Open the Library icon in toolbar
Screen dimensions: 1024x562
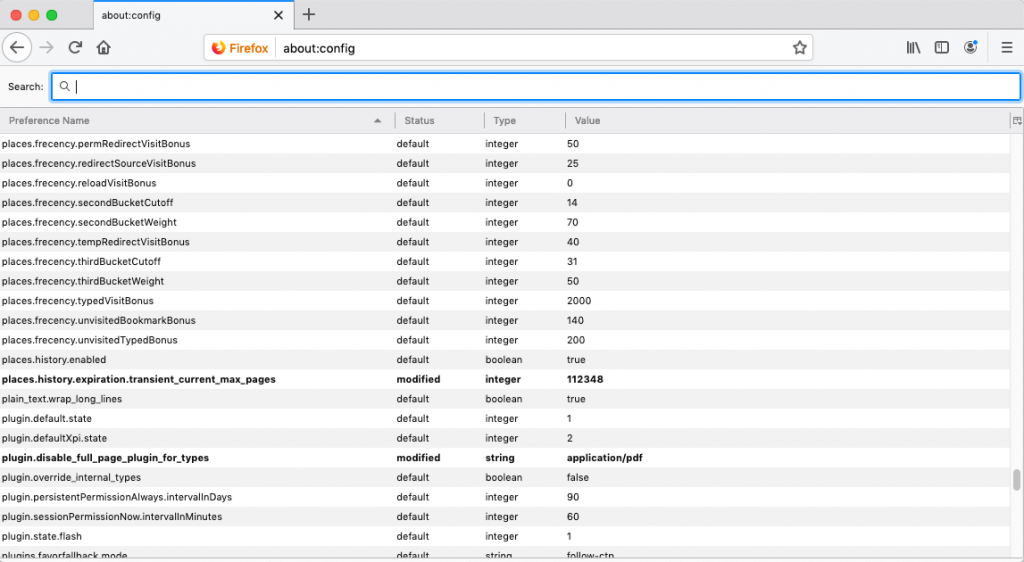913,48
